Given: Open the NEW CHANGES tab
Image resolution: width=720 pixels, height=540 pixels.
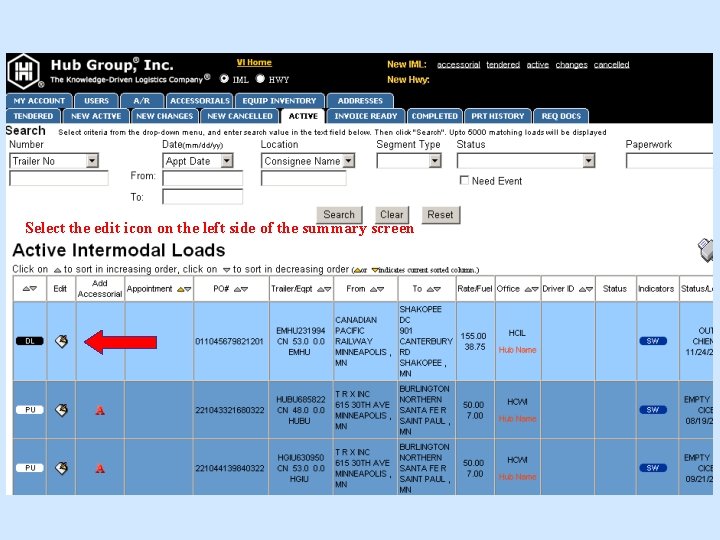Looking at the screenshot, I should [x=164, y=116].
